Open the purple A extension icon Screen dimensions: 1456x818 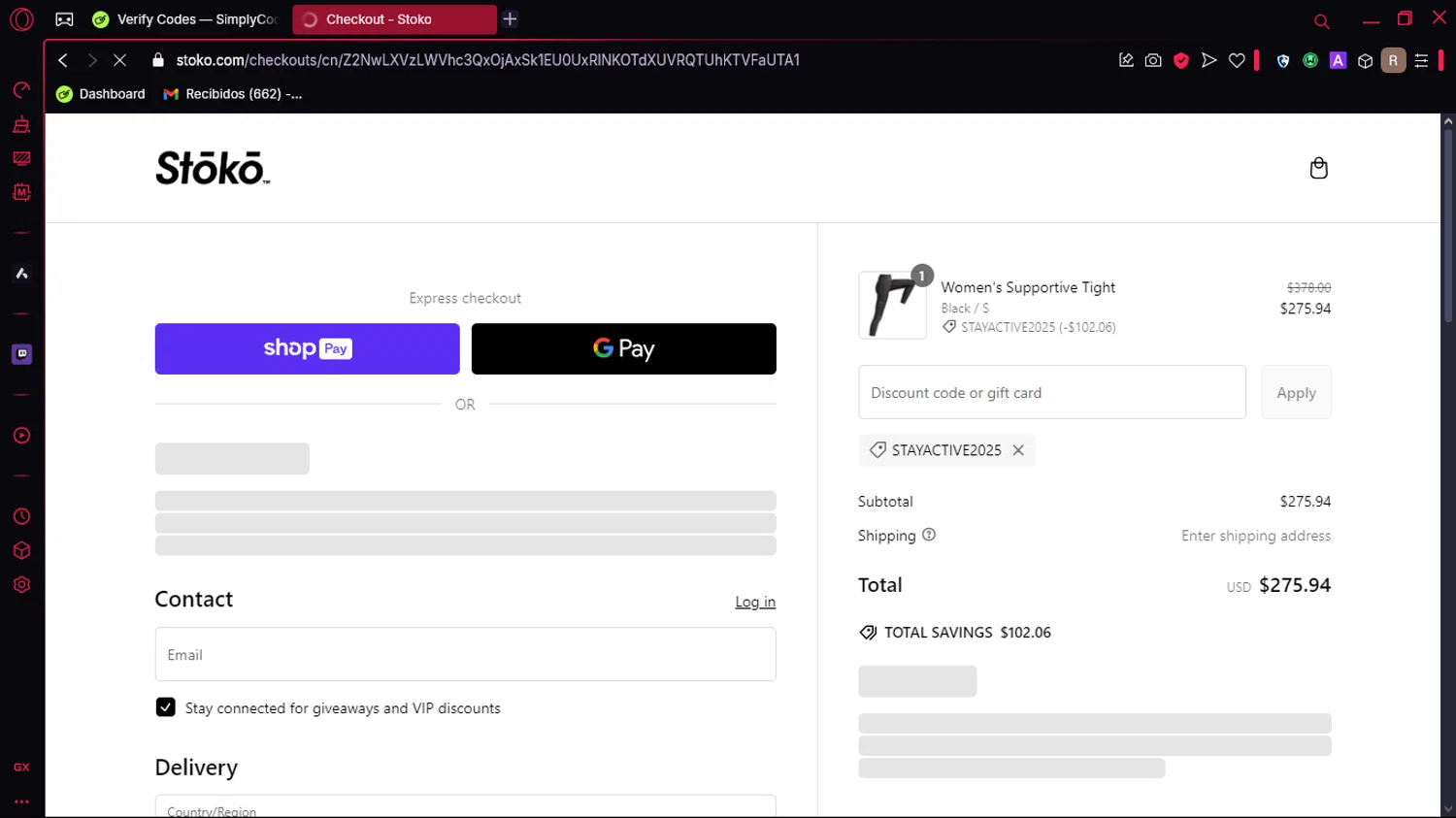(x=1338, y=60)
